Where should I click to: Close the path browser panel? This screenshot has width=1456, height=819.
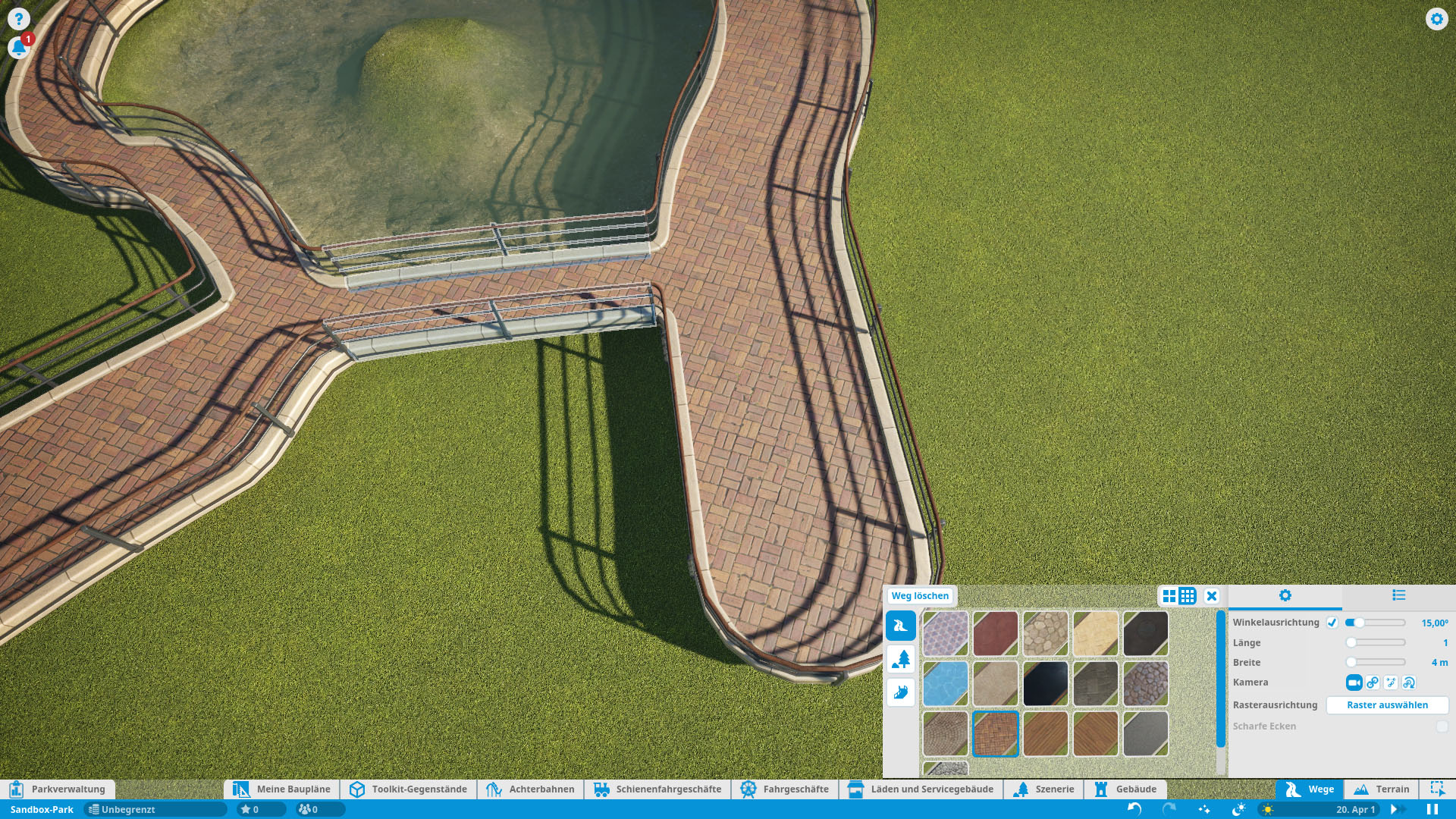[1212, 596]
